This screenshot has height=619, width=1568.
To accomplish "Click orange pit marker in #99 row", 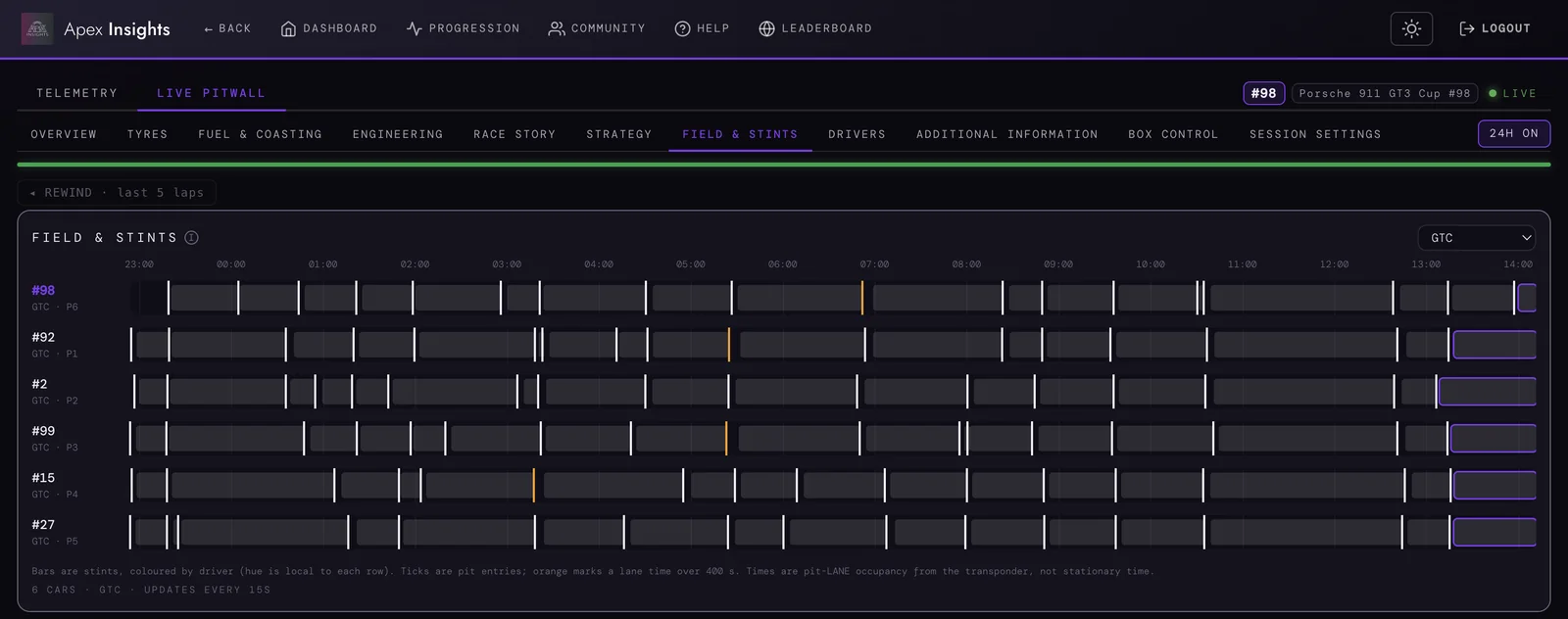I will click(x=726, y=439).
